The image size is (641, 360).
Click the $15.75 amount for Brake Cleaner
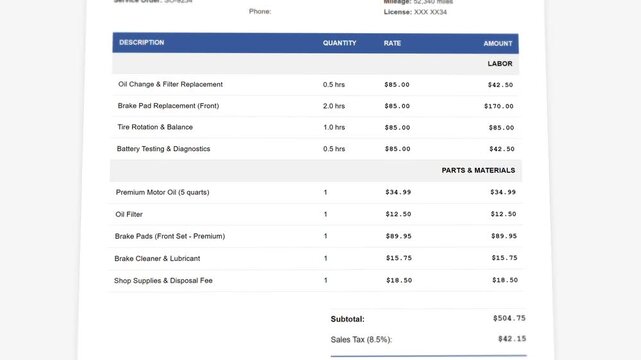504,258
